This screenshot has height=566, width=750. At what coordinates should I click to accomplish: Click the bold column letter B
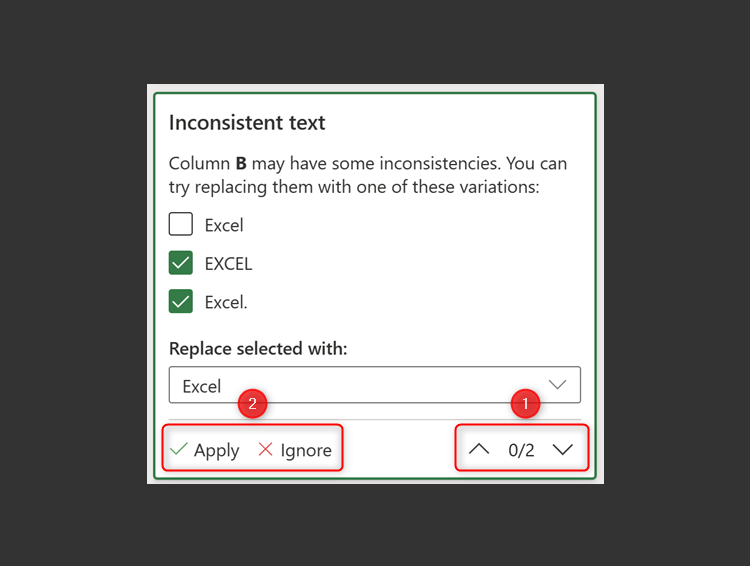pyautogui.click(x=241, y=164)
